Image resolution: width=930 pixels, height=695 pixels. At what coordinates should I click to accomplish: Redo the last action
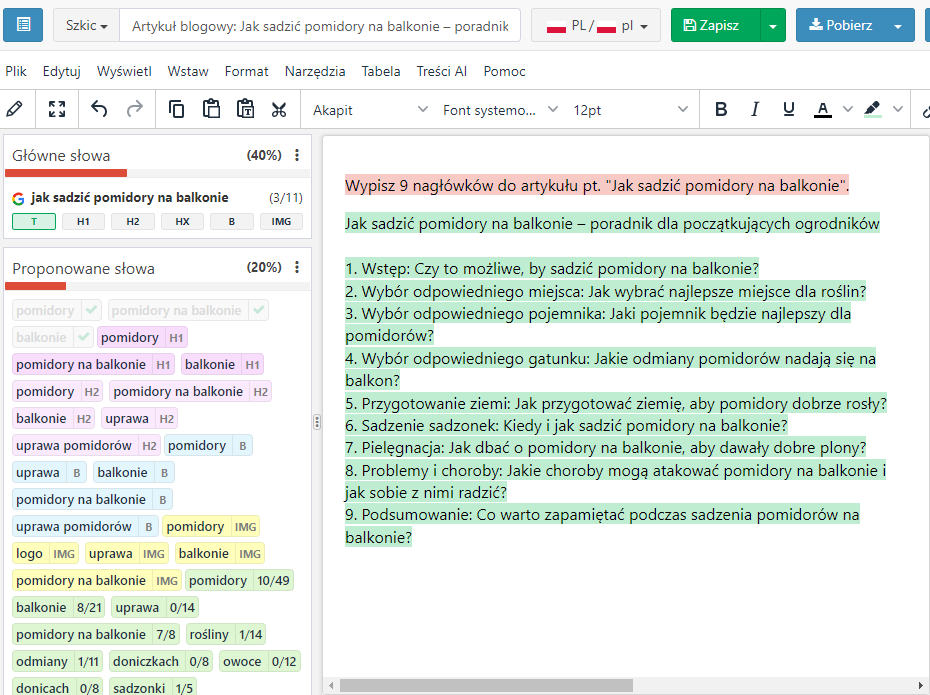135,109
